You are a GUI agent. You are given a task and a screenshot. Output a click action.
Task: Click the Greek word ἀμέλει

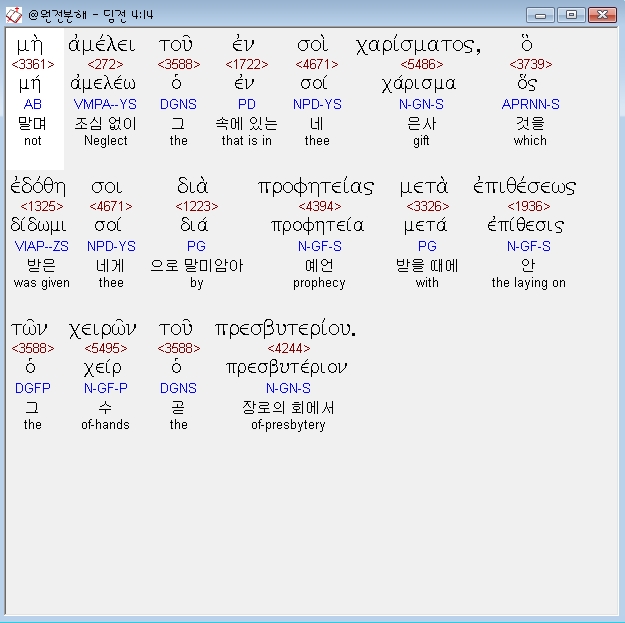102,44
